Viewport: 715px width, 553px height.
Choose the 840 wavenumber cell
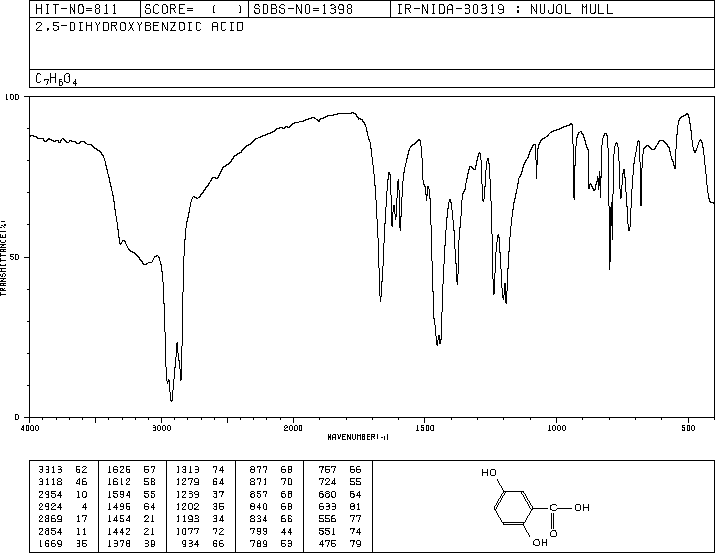259,506
